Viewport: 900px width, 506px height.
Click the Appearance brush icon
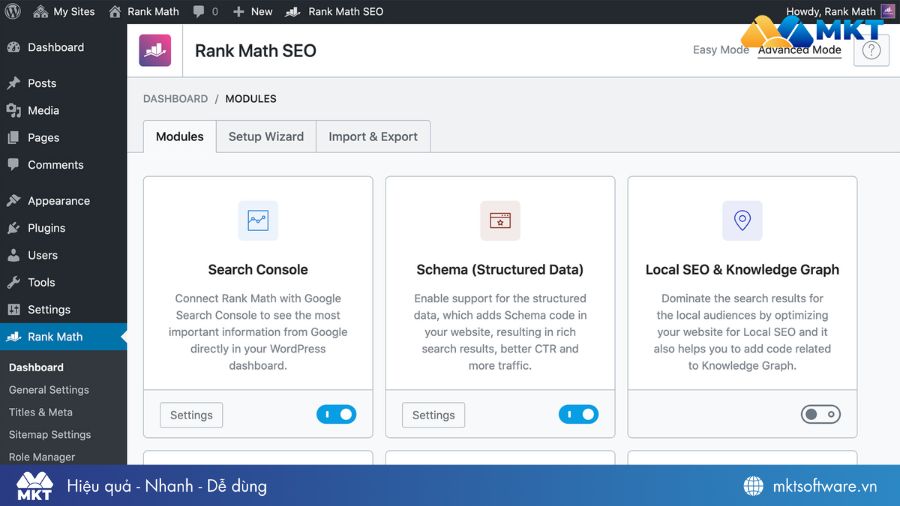click(x=14, y=201)
